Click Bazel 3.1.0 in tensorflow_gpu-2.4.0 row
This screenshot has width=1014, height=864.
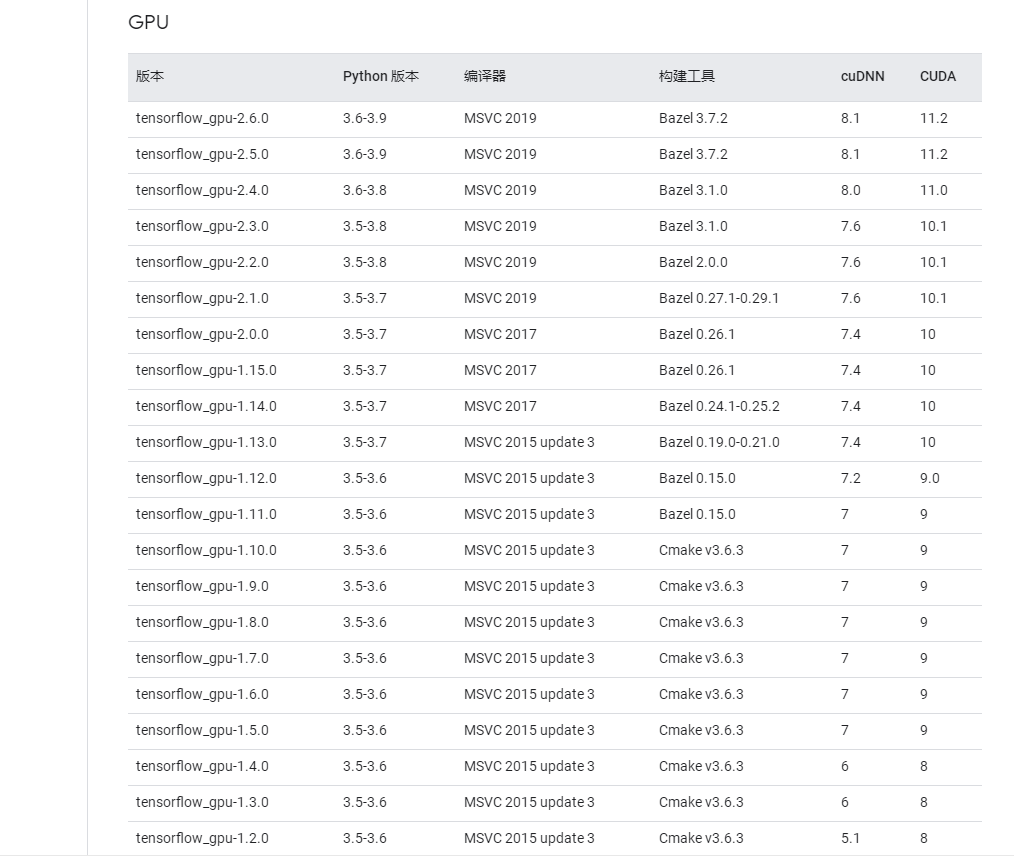693,191
